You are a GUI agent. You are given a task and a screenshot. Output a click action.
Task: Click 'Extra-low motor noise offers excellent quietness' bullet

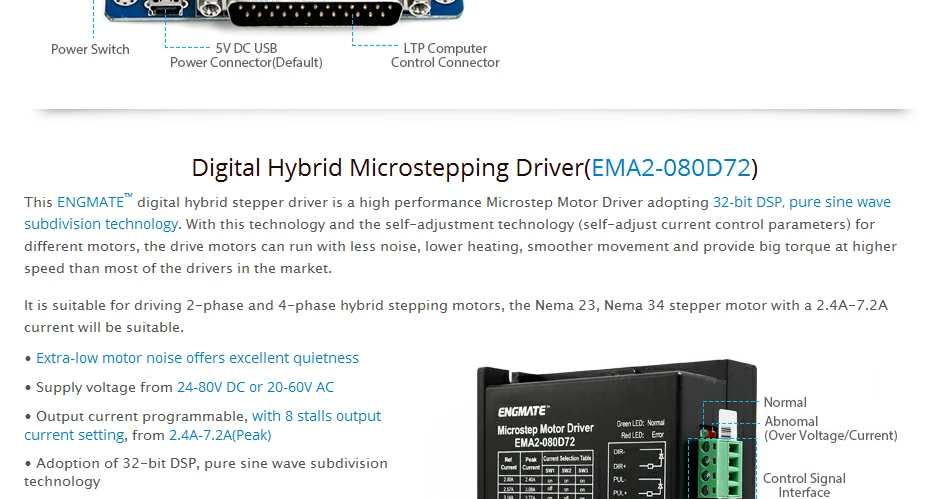[x=197, y=358]
